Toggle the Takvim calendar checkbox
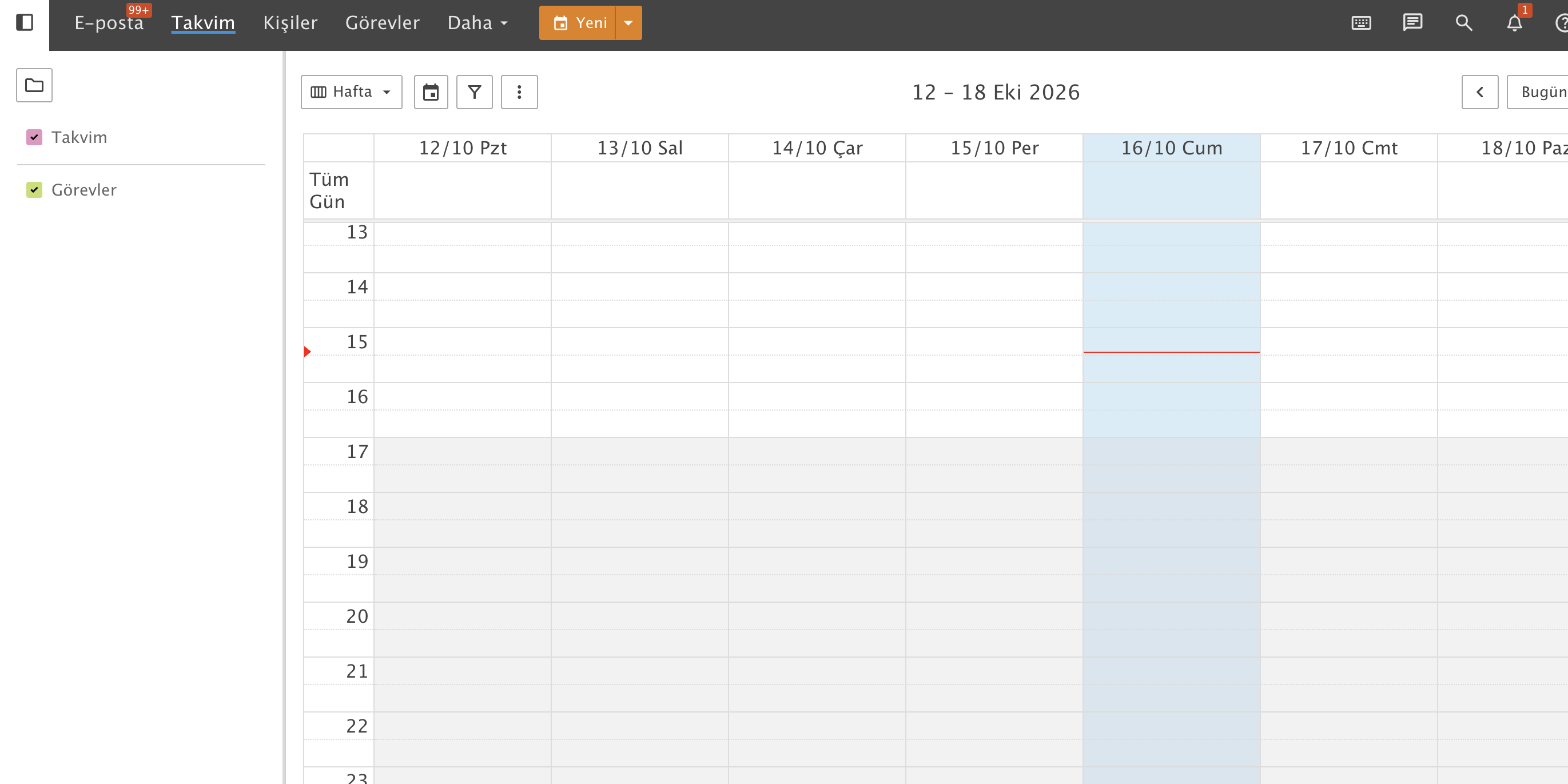Image resolution: width=1568 pixels, height=784 pixels. pyautogui.click(x=34, y=138)
